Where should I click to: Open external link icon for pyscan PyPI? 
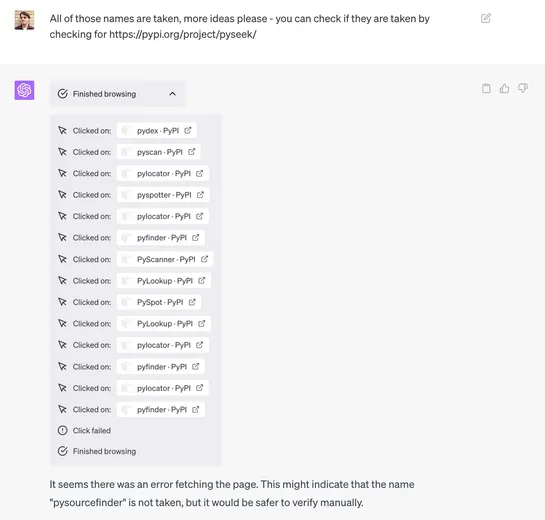[192, 152]
